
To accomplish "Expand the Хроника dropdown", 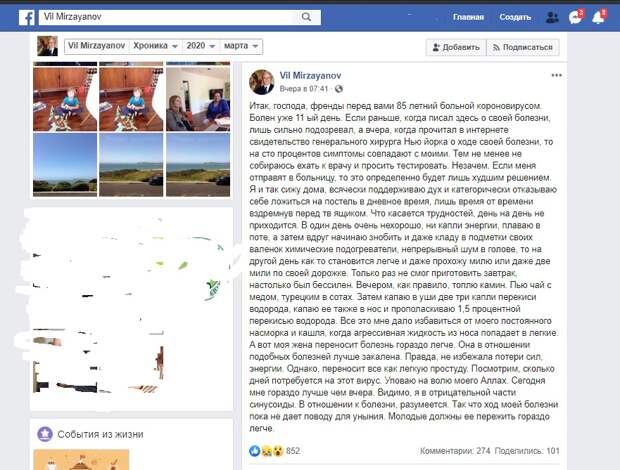I will 155,46.
